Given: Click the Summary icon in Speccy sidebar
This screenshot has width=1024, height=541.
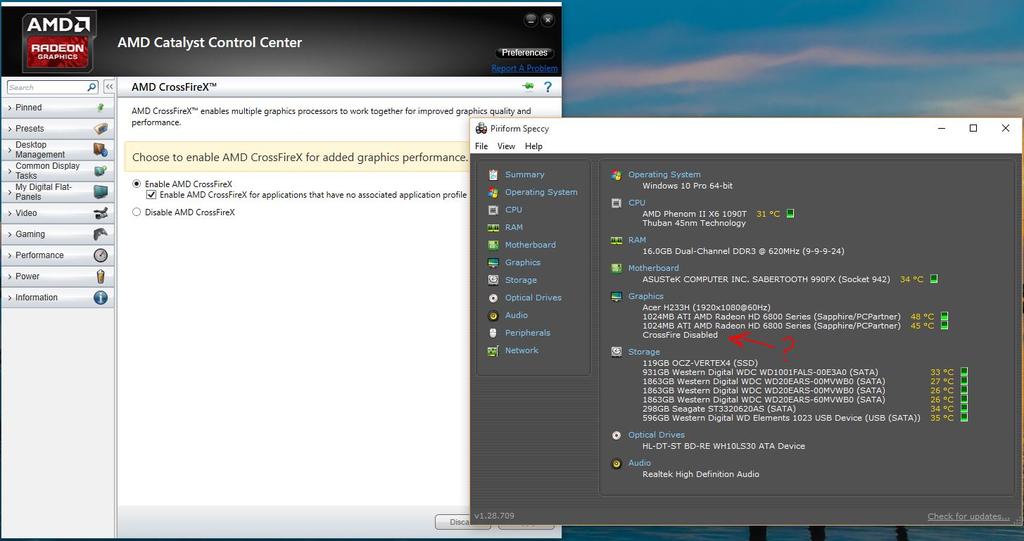Looking at the screenshot, I should [493, 174].
